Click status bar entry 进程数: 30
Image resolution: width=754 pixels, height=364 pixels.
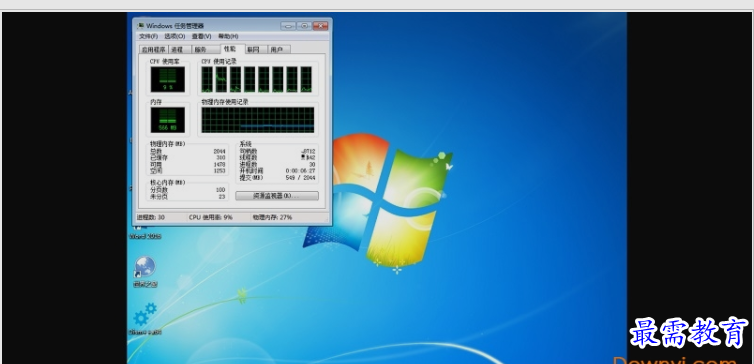pyautogui.click(x=151, y=217)
